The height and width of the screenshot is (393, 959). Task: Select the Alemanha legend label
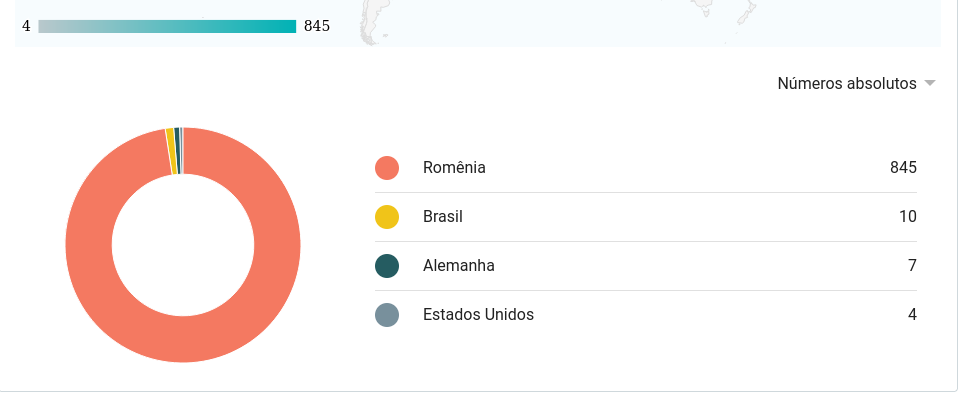pos(459,265)
